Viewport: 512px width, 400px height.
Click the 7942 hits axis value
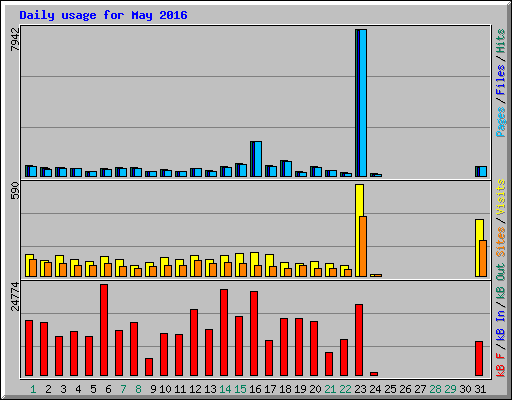(x=15, y=39)
